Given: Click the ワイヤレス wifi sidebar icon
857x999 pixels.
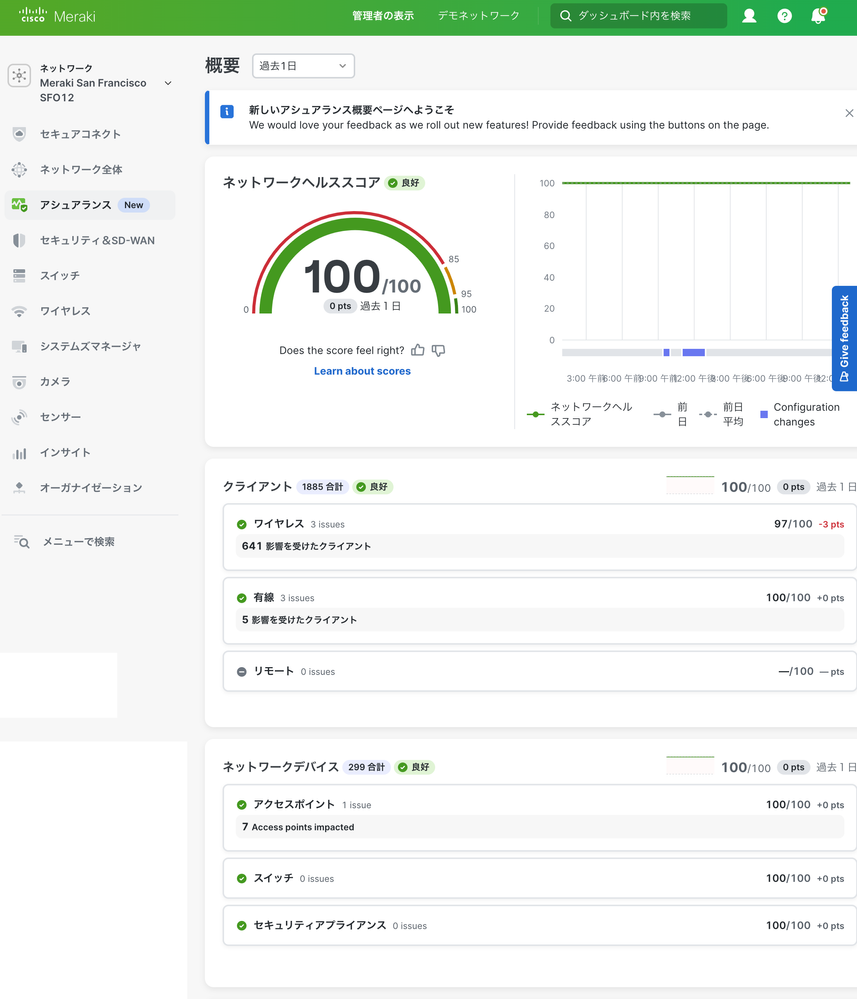Looking at the screenshot, I should tap(19, 311).
